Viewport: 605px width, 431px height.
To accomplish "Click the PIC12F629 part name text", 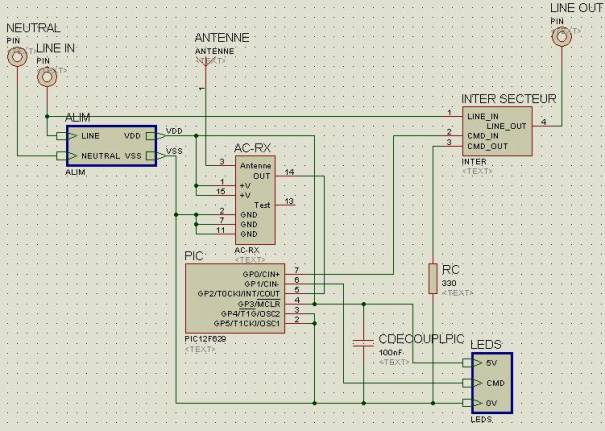I will 205,339.
